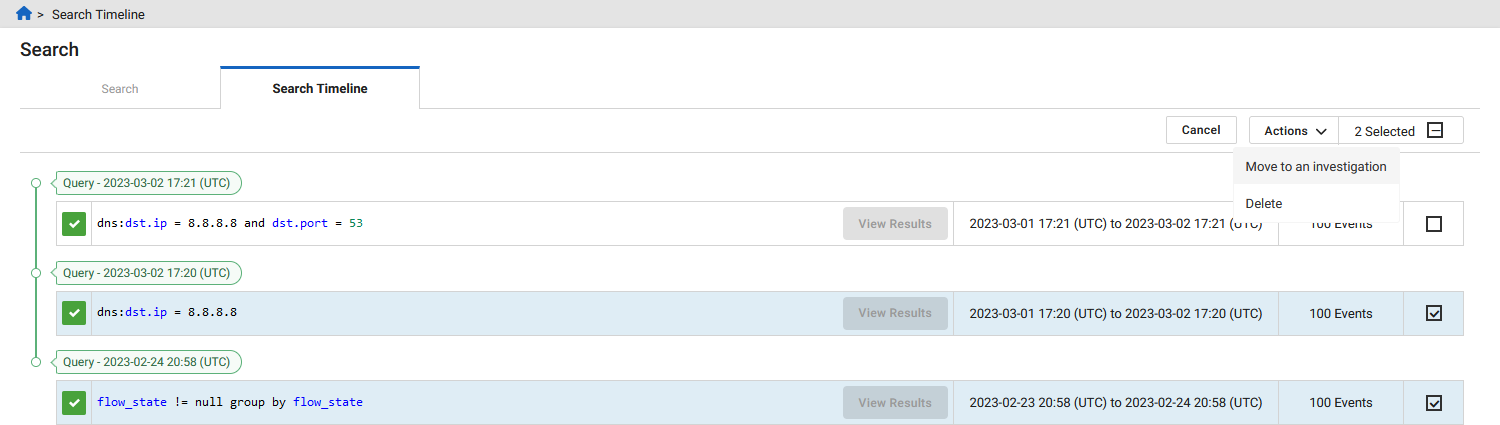Click timeline node for 17:20 query
This screenshot has width=1500, height=425.
pyautogui.click(x=36, y=272)
